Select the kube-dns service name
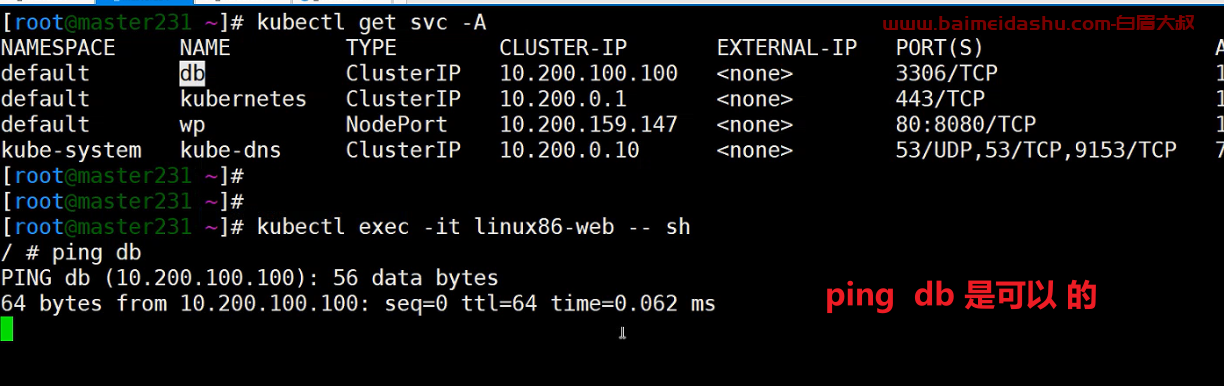This screenshot has height=386, width=1224. point(230,150)
